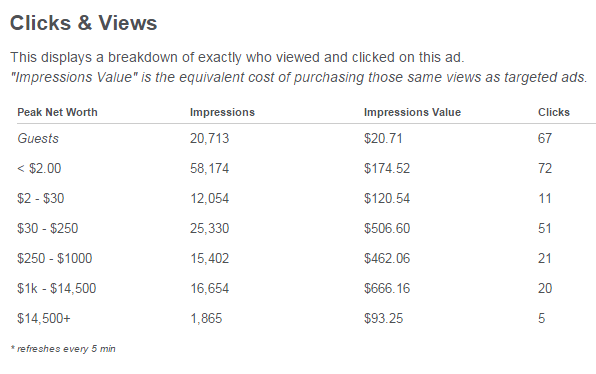Click the 'refreshes every 5 min' note
The height and width of the screenshot is (374, 596).
coord(63,349)
